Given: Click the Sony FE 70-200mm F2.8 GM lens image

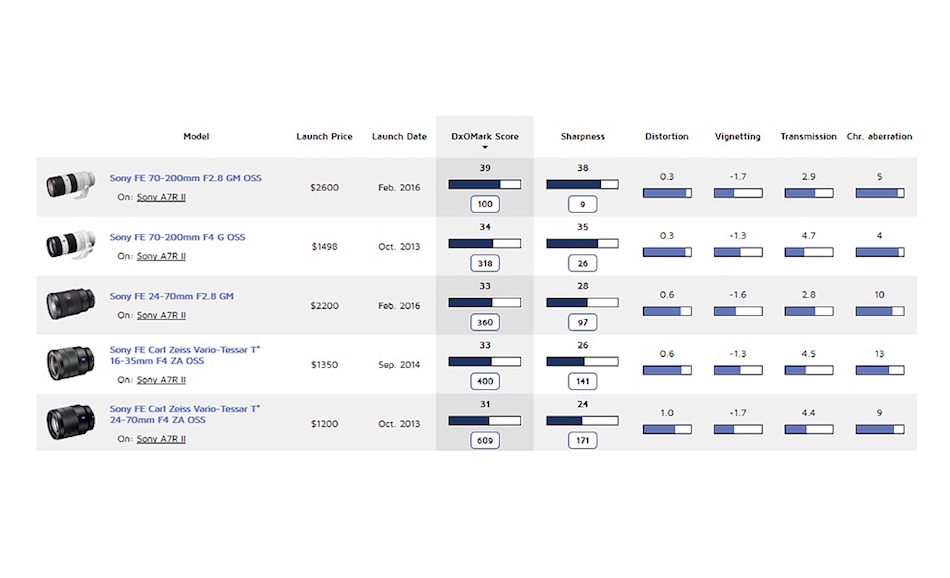Looking at the screenshot, I should pos(69,185).
